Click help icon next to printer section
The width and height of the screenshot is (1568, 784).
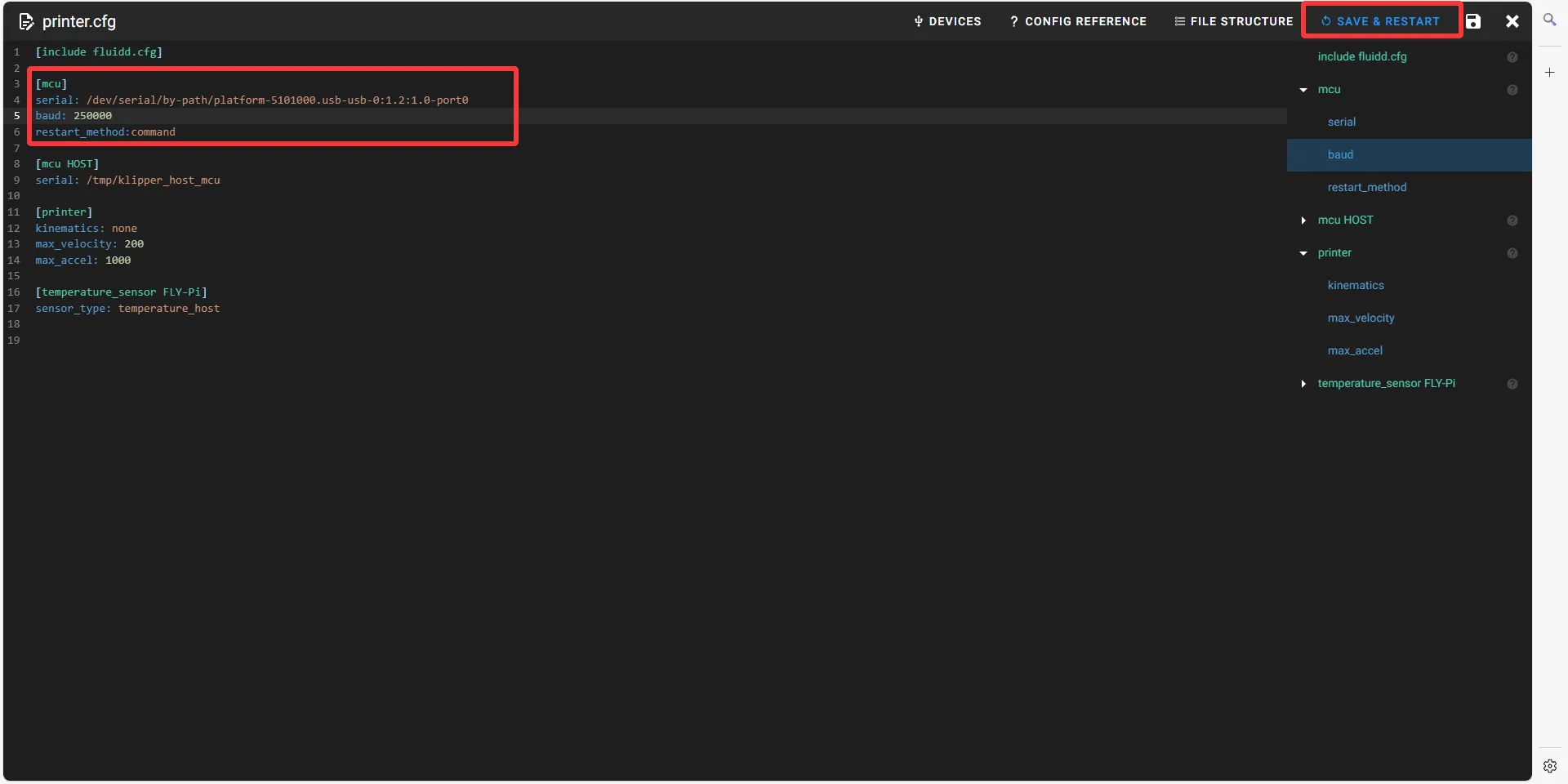coord(1512,253)
